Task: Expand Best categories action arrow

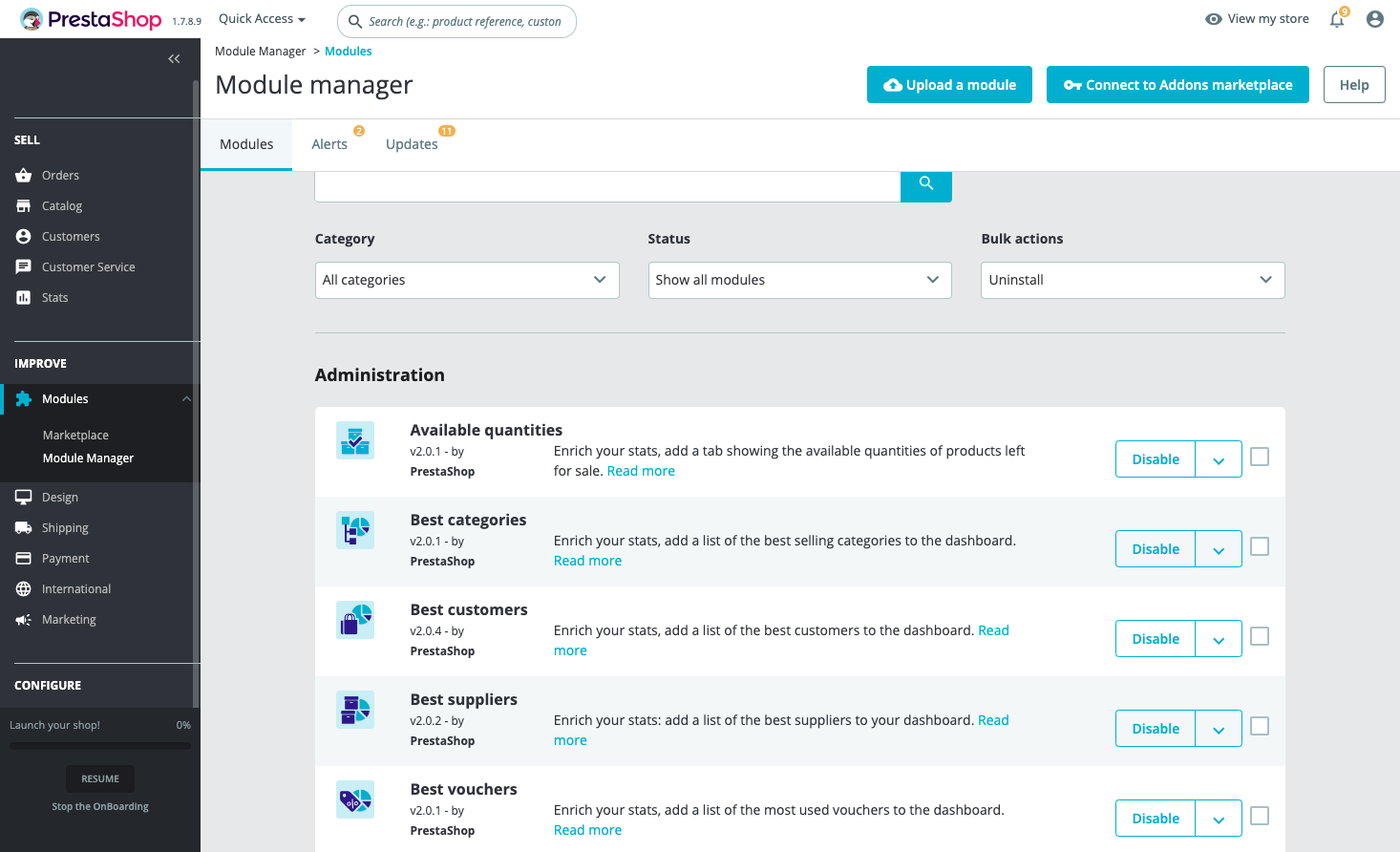Action: pos(1219,549)
